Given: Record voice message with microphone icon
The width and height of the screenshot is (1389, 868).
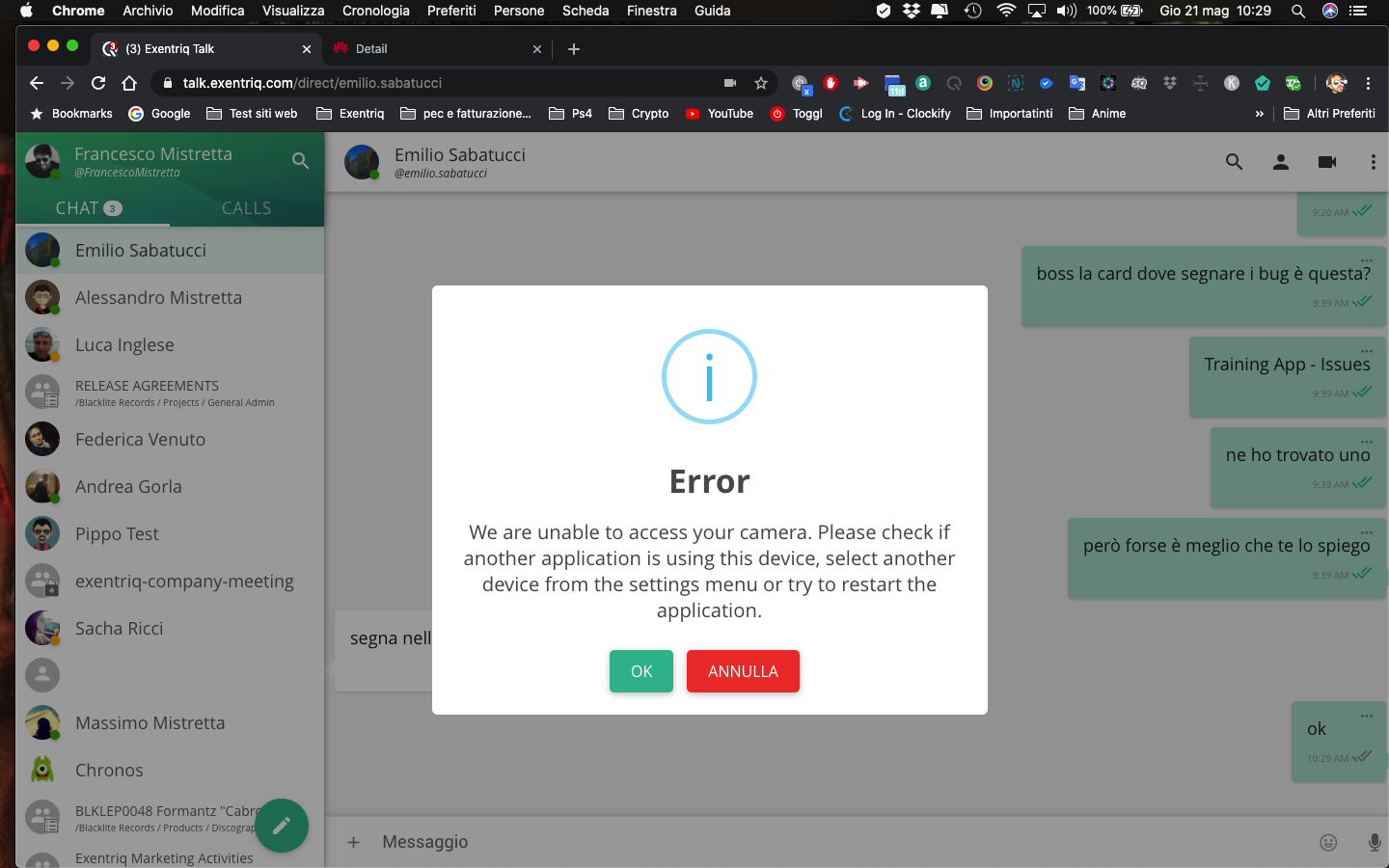Looking at the screenshot, I should [x=1374, y=842].
